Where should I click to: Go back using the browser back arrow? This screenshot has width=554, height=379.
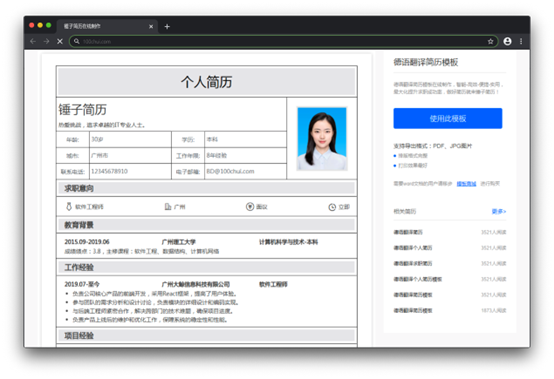(33, 41)
